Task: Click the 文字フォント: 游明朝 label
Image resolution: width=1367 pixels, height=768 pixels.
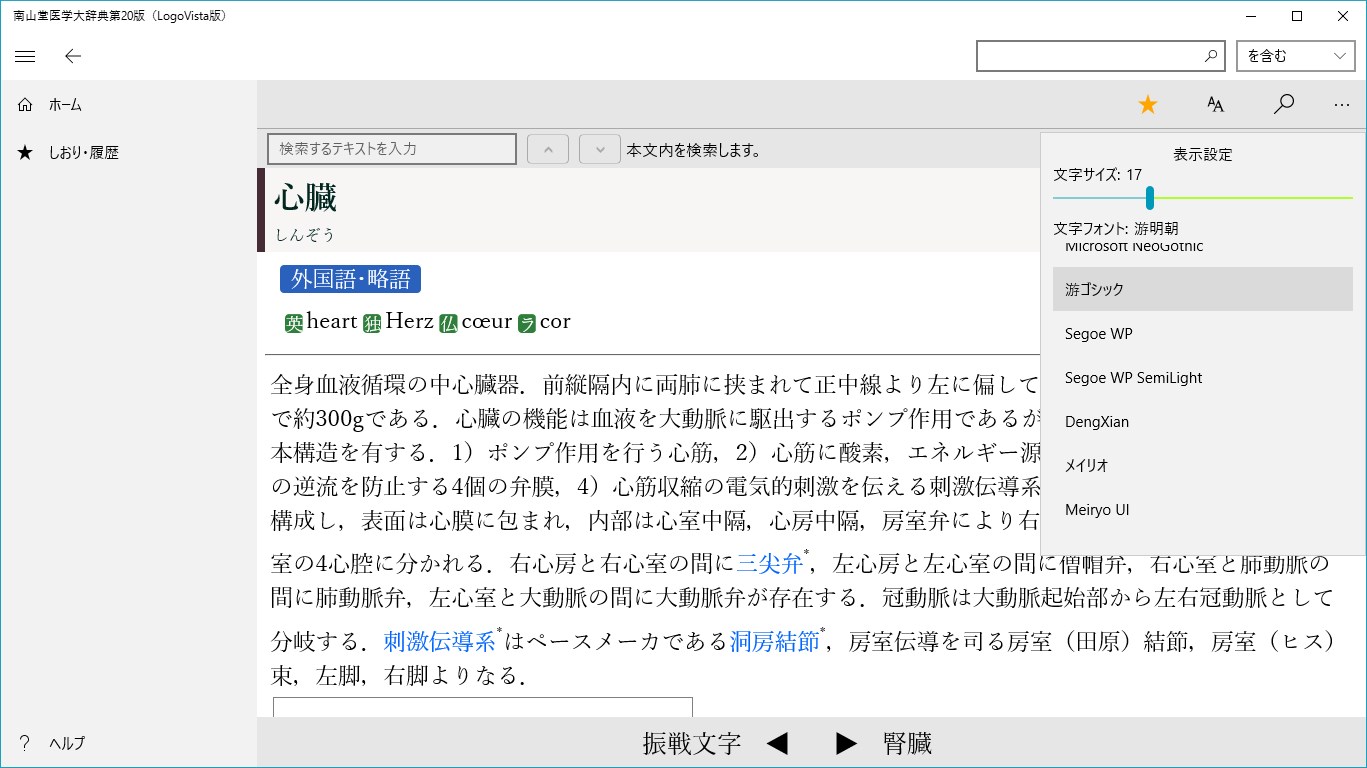Action: (1116, 229)
